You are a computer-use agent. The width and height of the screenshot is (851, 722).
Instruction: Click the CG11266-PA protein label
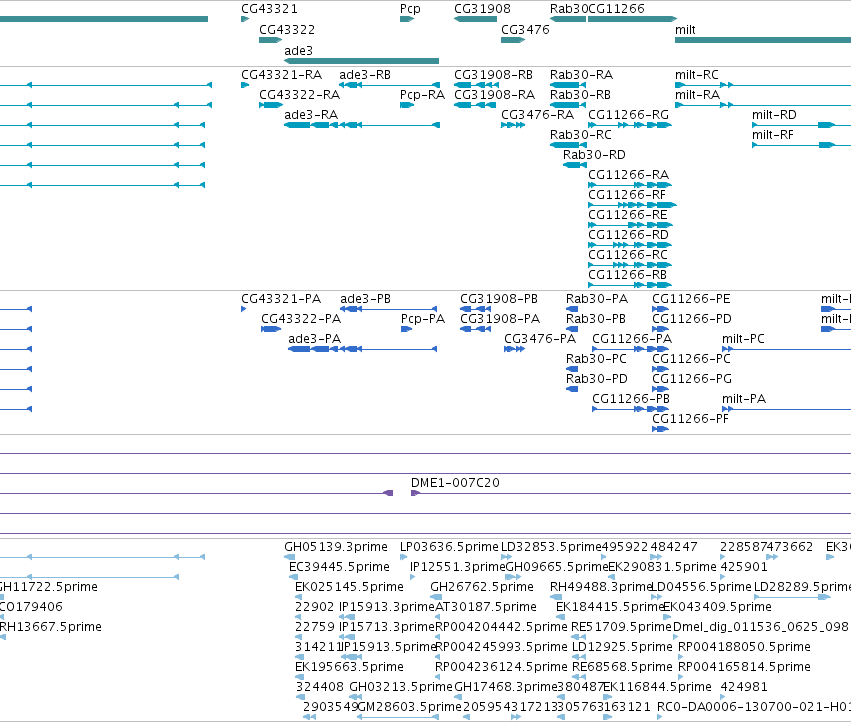pos(632,339)
